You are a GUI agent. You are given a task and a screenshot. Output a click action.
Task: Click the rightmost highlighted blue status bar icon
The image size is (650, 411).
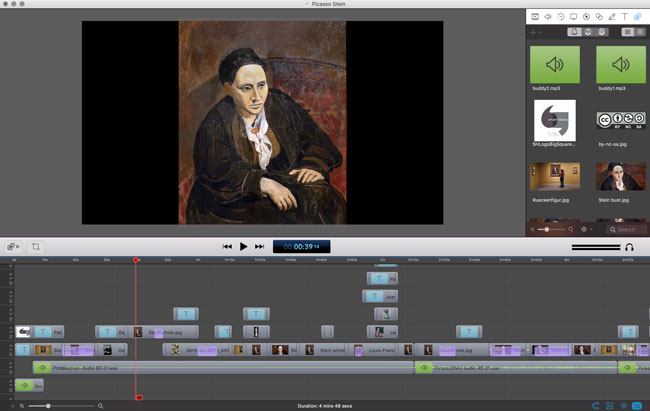637,406
